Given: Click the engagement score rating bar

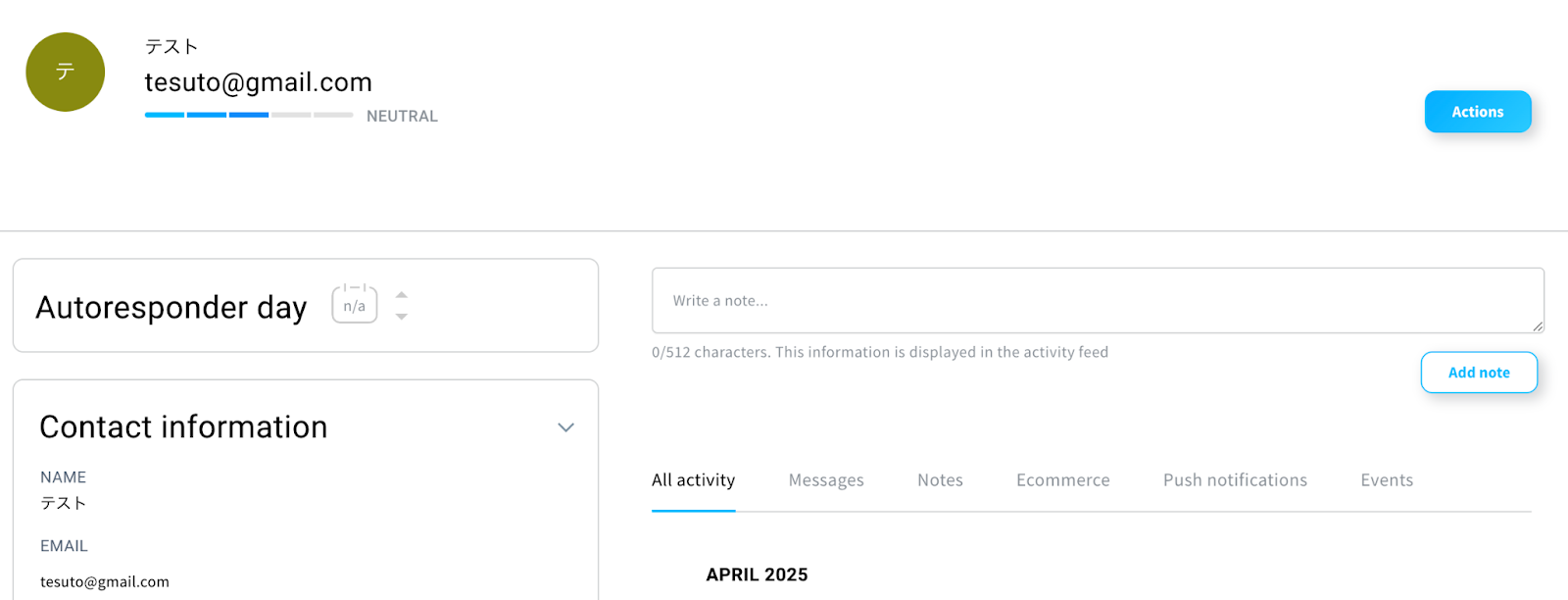Looking at the screenshot, I should click(x=249, y=115).
